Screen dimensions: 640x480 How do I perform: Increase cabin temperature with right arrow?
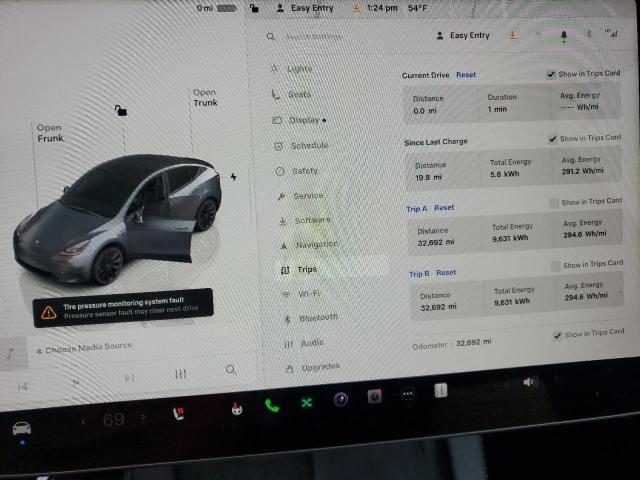point(143,417)
